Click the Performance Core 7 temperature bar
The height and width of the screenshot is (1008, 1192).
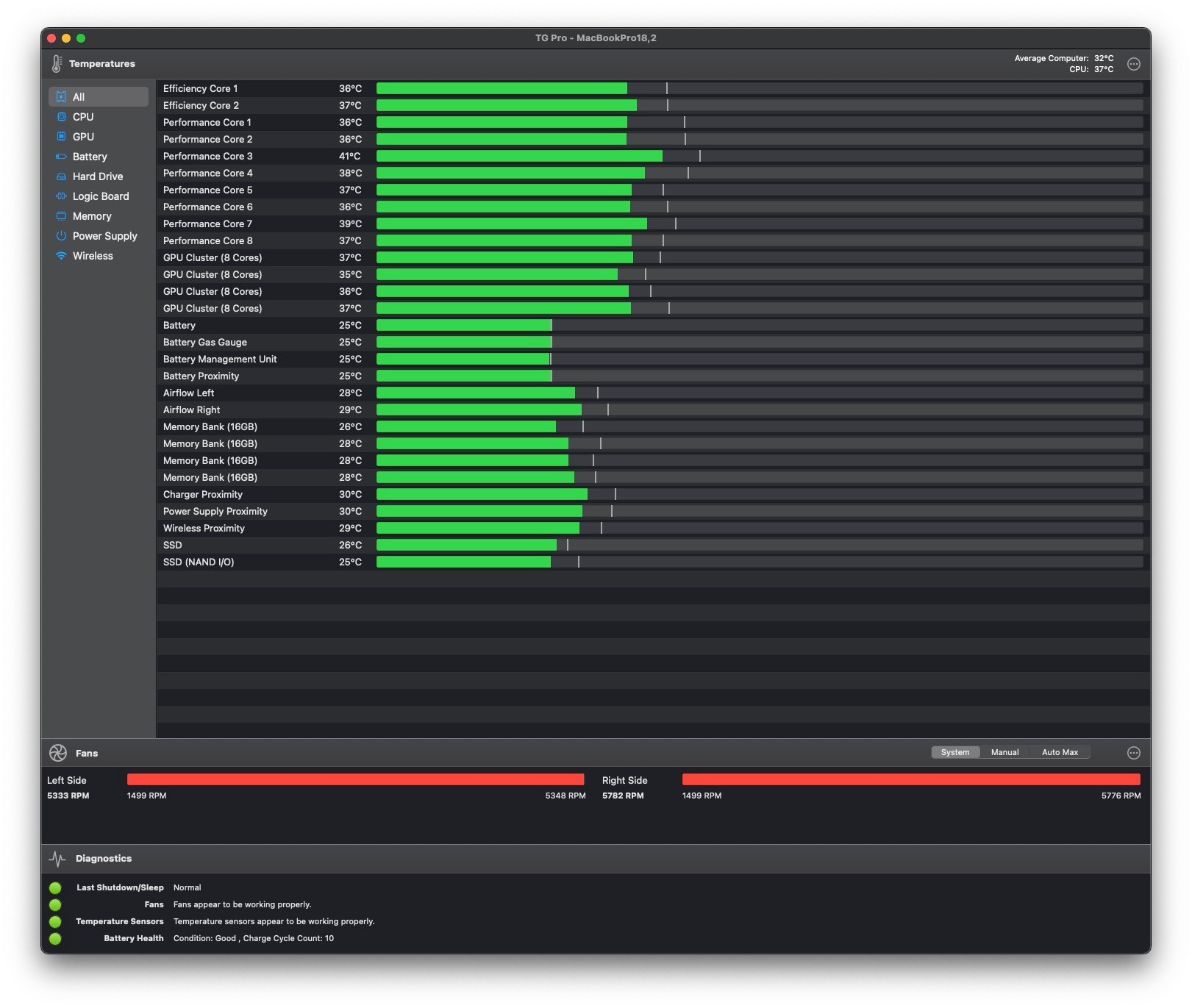[x=760, y=224]
